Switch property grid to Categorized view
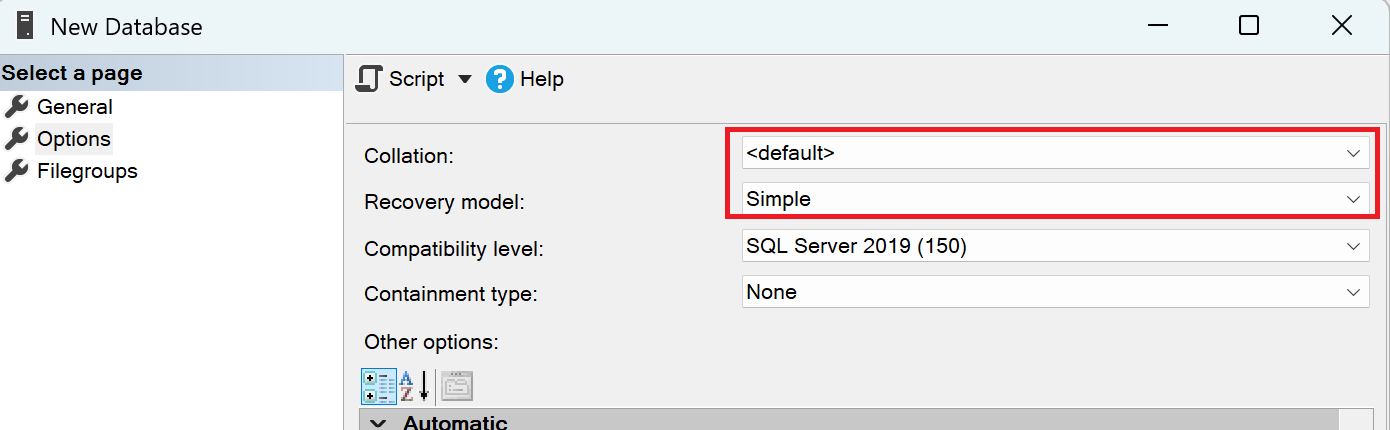The height and width of the screenshot is (430, 1390). pos(378,386)
